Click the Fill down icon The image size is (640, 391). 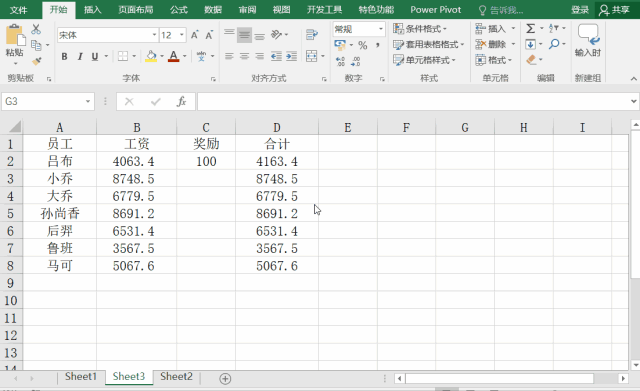[x=530, y=44]
